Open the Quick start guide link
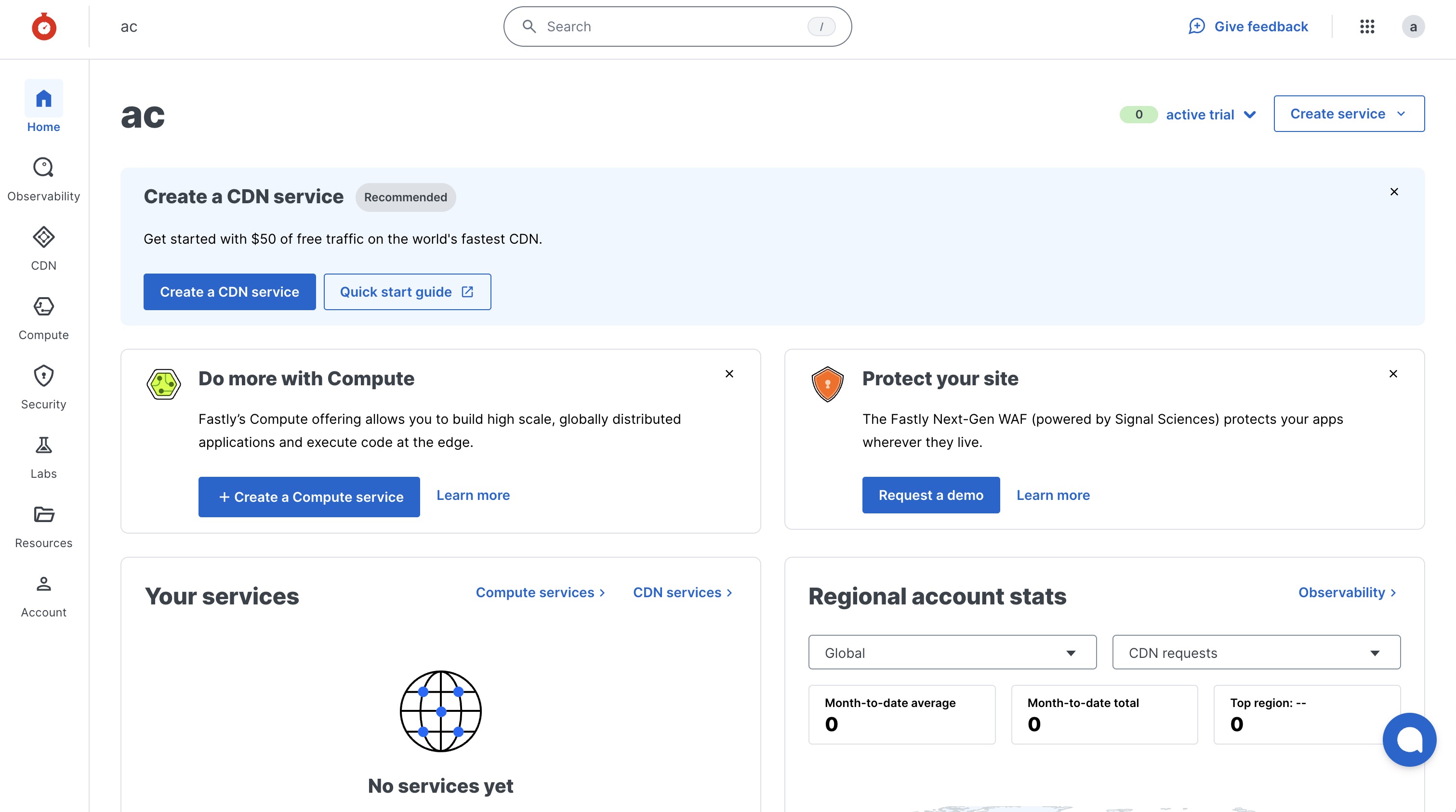 point(407,291)
